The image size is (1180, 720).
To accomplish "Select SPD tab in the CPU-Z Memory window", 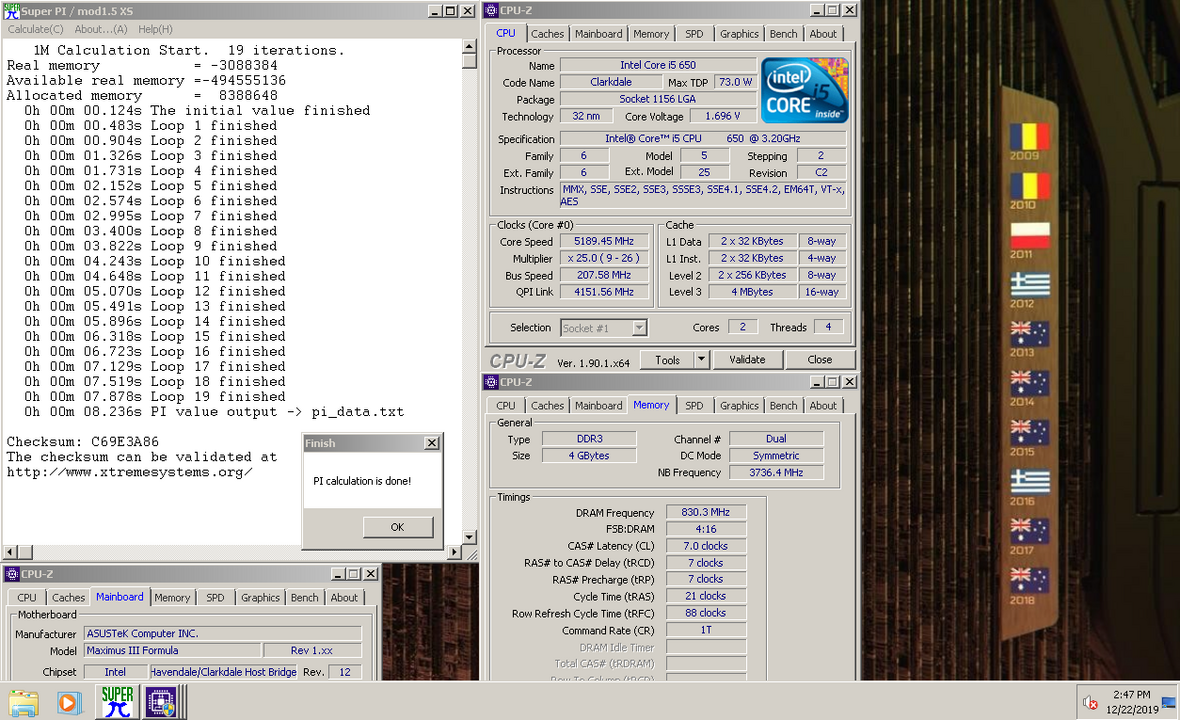I will pyautogui.click(x=694, y=406).
